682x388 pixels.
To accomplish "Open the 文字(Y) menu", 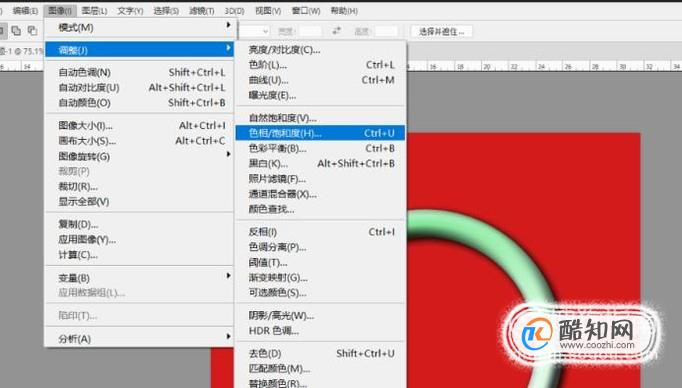I will click(130, 10).
